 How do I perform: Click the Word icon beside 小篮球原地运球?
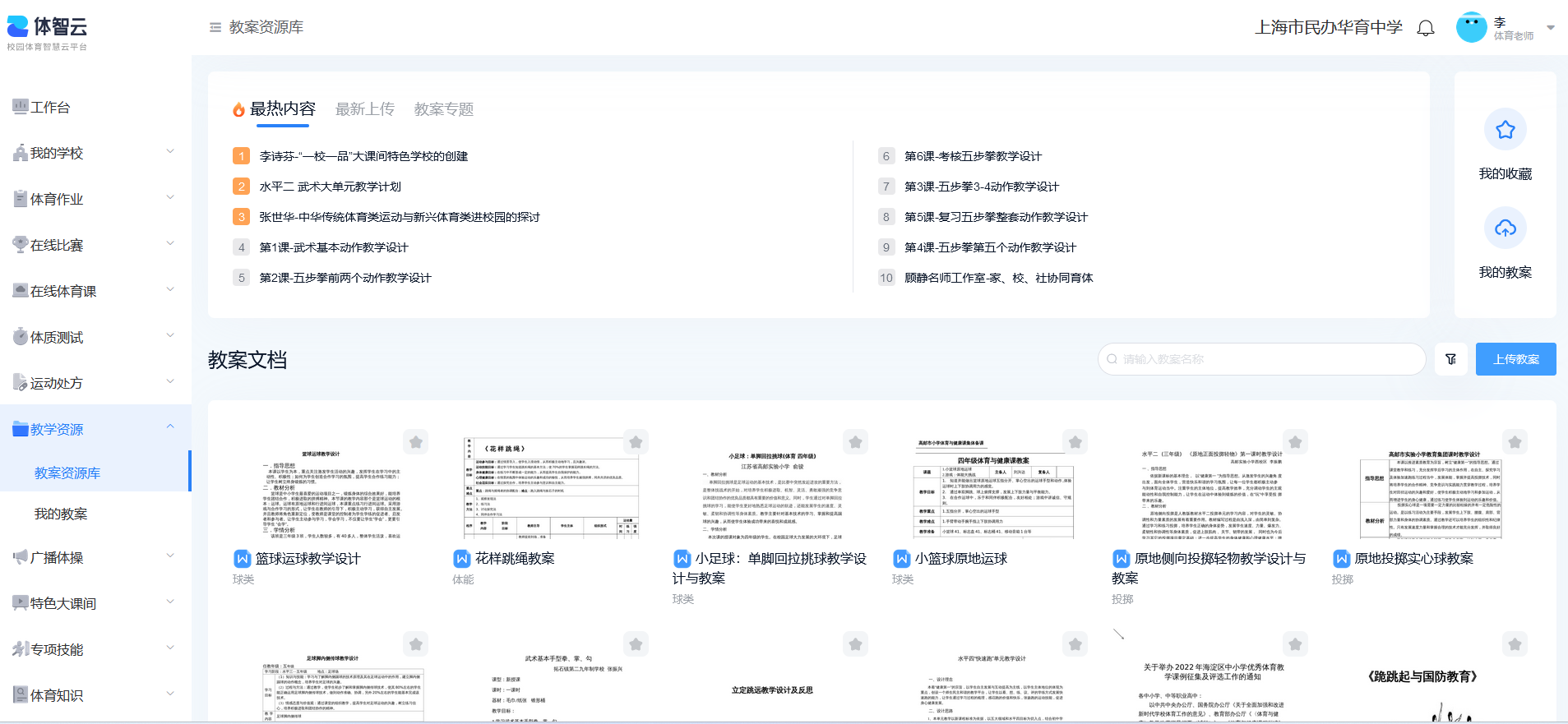tap(902, 559)
